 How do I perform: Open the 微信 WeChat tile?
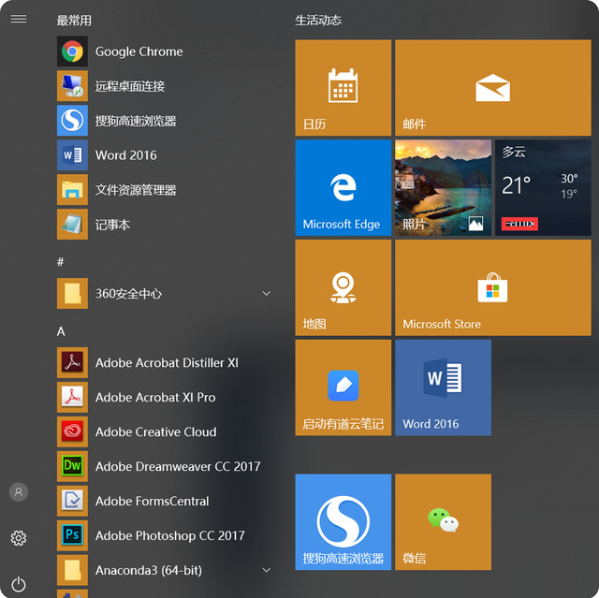tap(443, 522)
